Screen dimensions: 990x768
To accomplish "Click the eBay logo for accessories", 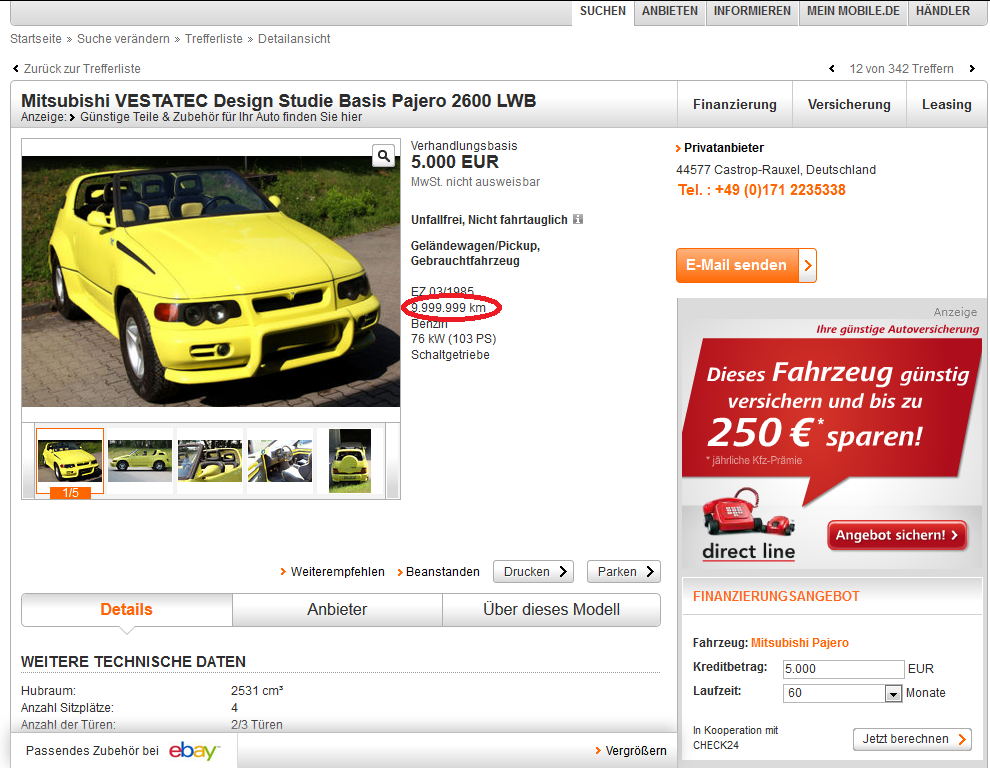I will (x=194, y=751).
